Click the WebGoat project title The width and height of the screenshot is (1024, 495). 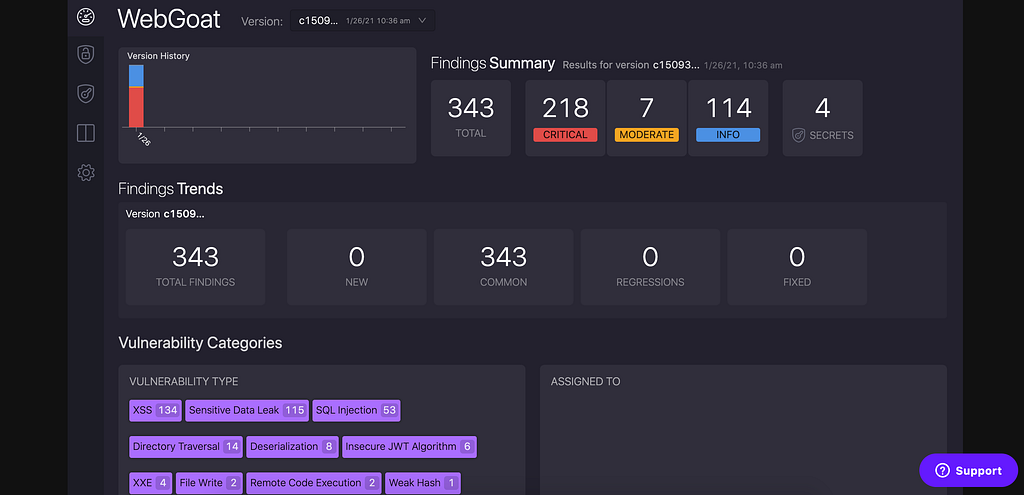[169, 18]
